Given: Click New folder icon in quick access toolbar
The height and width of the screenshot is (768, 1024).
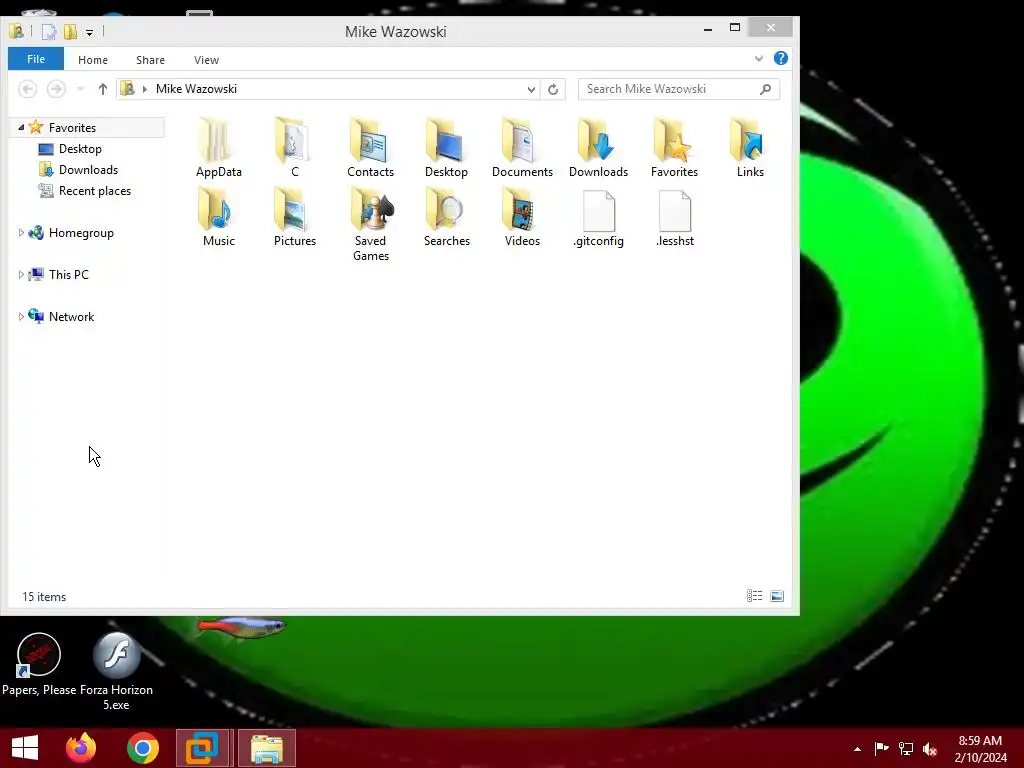Looking at the screenshot, I should pos(70,31).
